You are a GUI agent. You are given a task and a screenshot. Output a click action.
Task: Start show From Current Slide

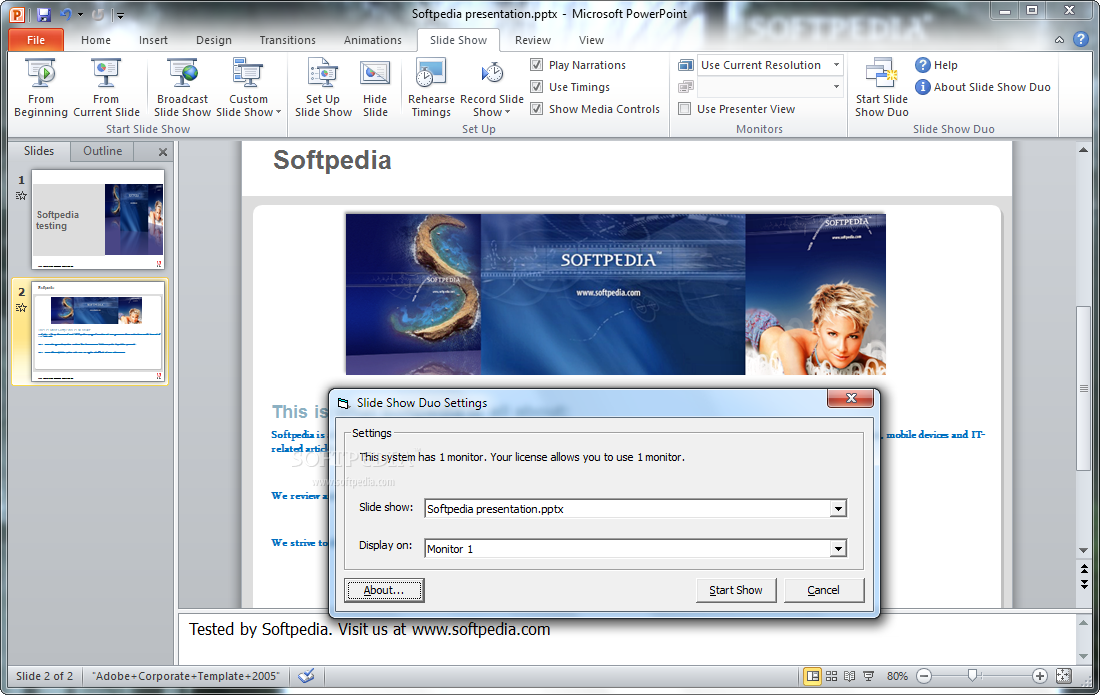click(x=106, y=88)
